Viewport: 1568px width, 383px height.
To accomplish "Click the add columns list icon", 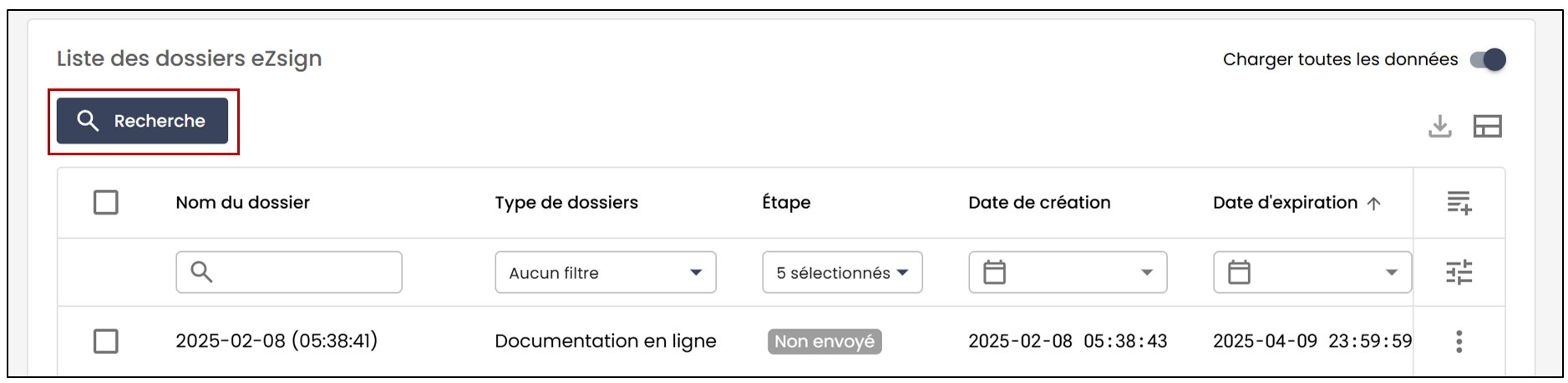I will pyautogui.click(x=1459, y=203).
